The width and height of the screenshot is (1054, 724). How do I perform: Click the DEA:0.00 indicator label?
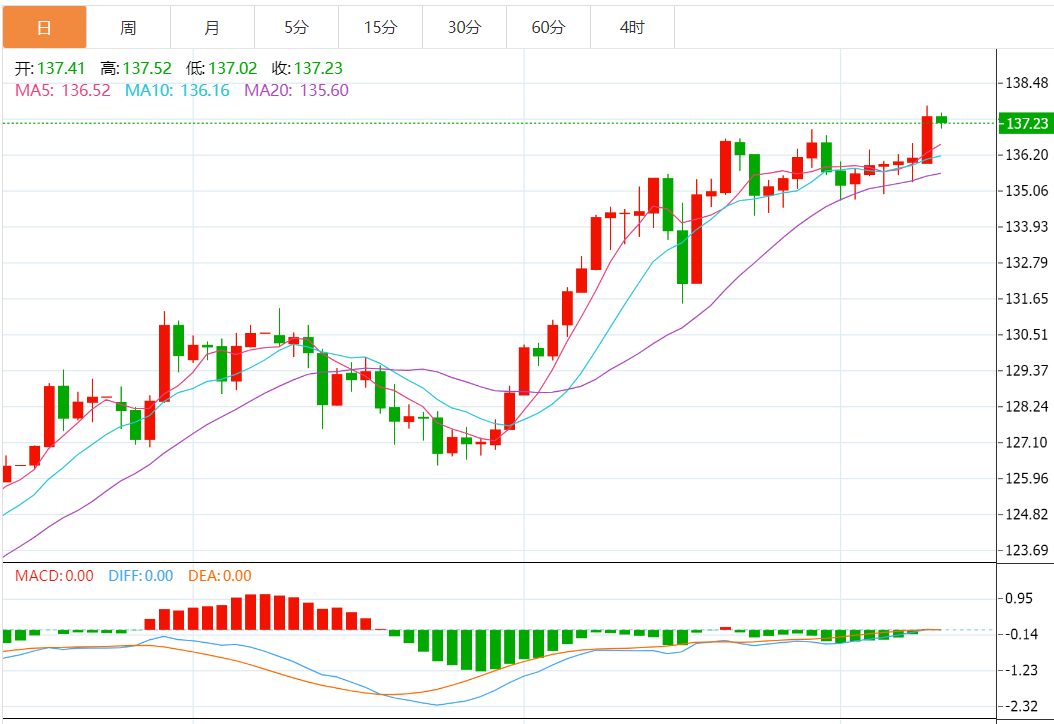[220, 575]
